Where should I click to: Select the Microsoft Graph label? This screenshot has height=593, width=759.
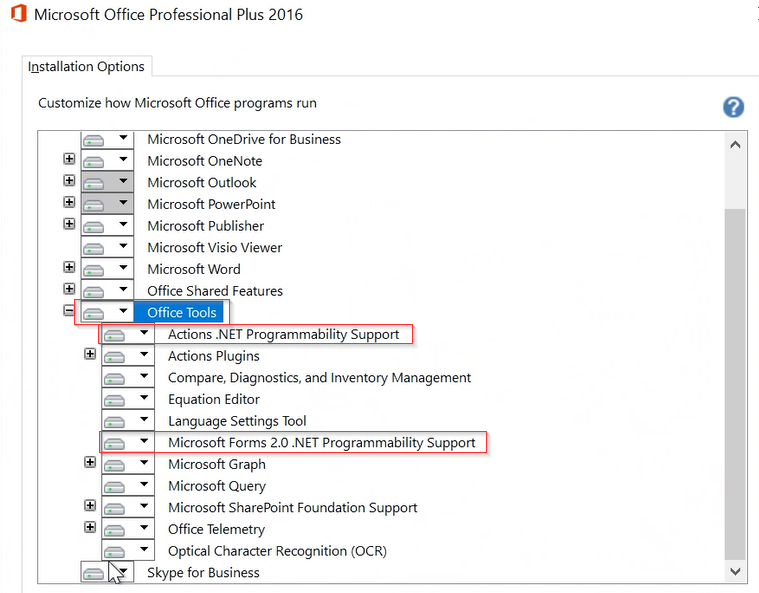pyautogui.click(x=217, y=464)
